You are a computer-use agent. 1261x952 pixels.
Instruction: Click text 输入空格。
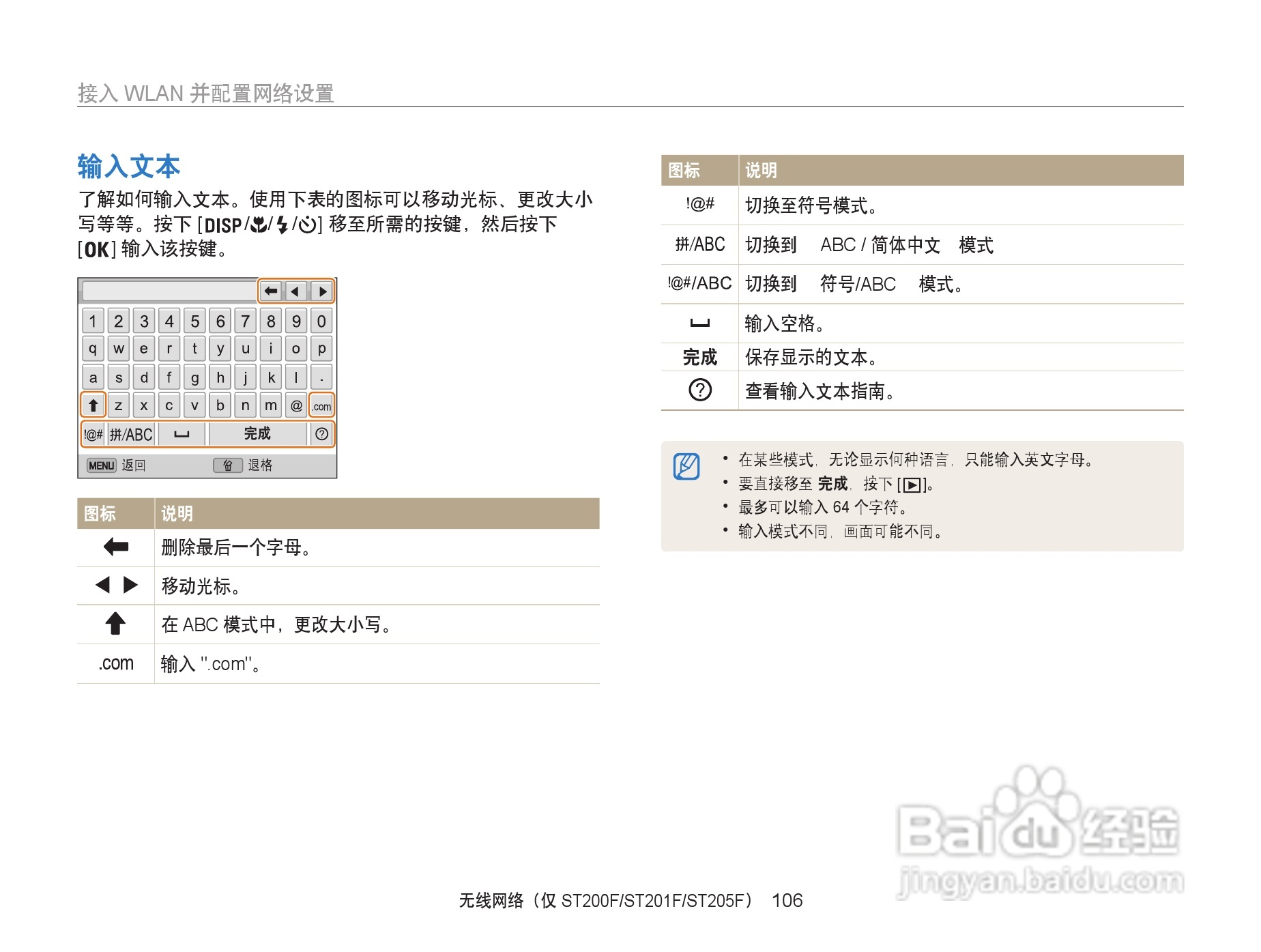pyautogui.click(x=785, y=323)
